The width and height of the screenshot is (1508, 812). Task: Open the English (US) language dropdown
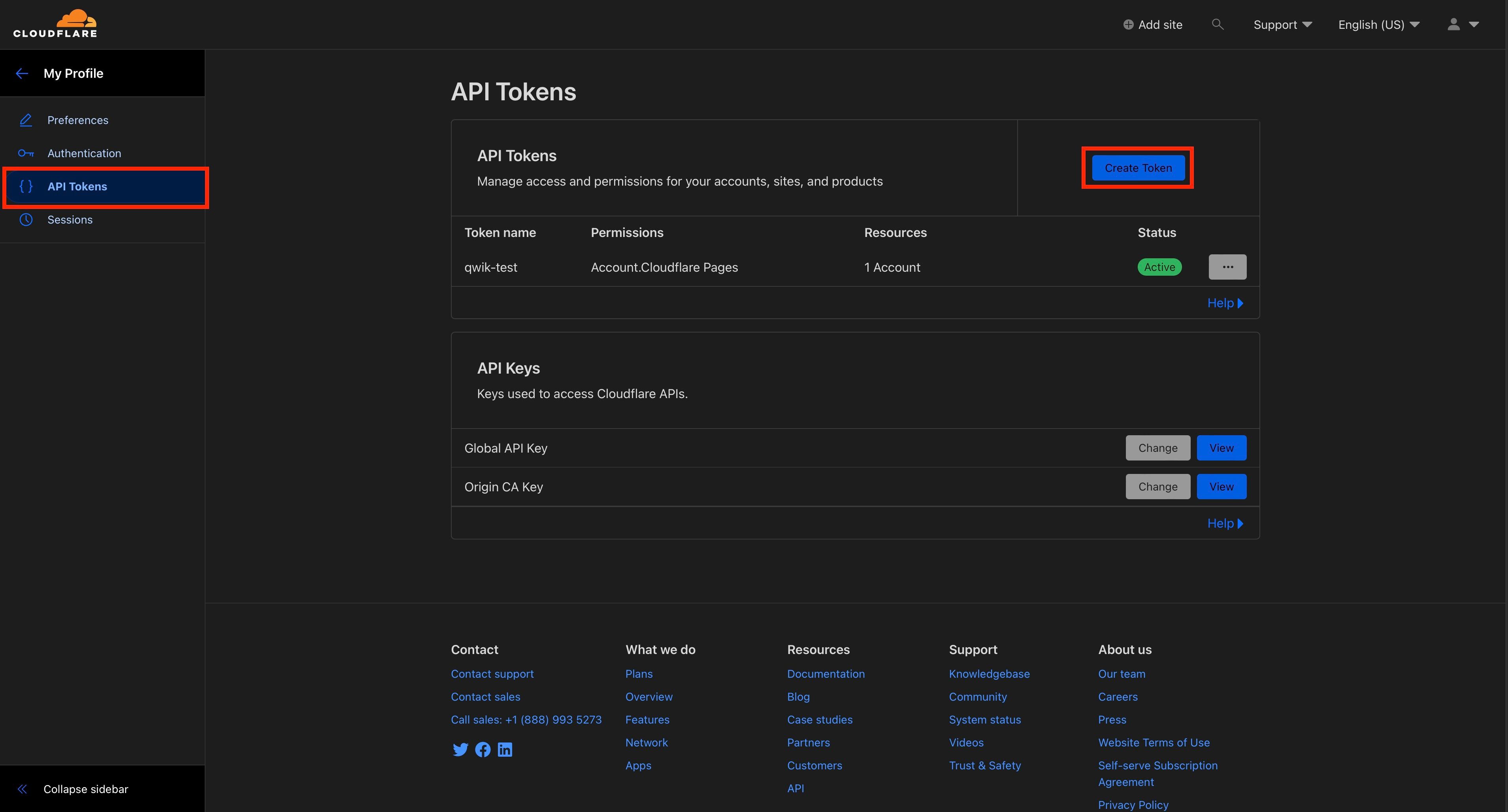(1379, 24)
